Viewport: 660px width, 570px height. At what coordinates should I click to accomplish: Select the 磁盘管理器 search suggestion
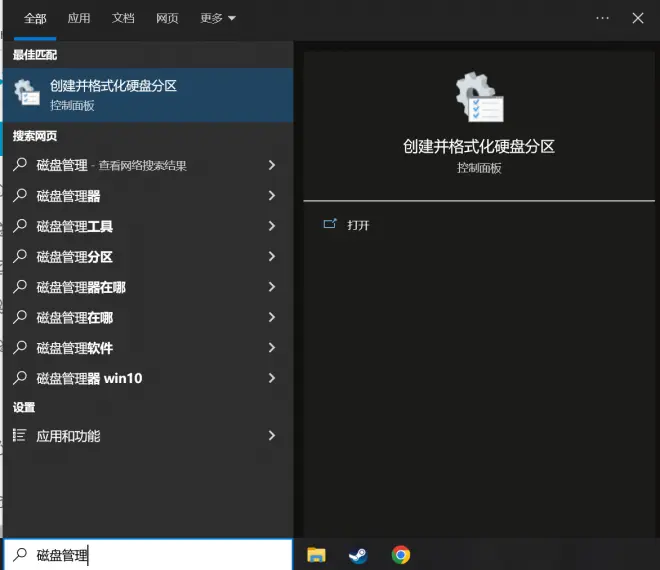point(148,195)
